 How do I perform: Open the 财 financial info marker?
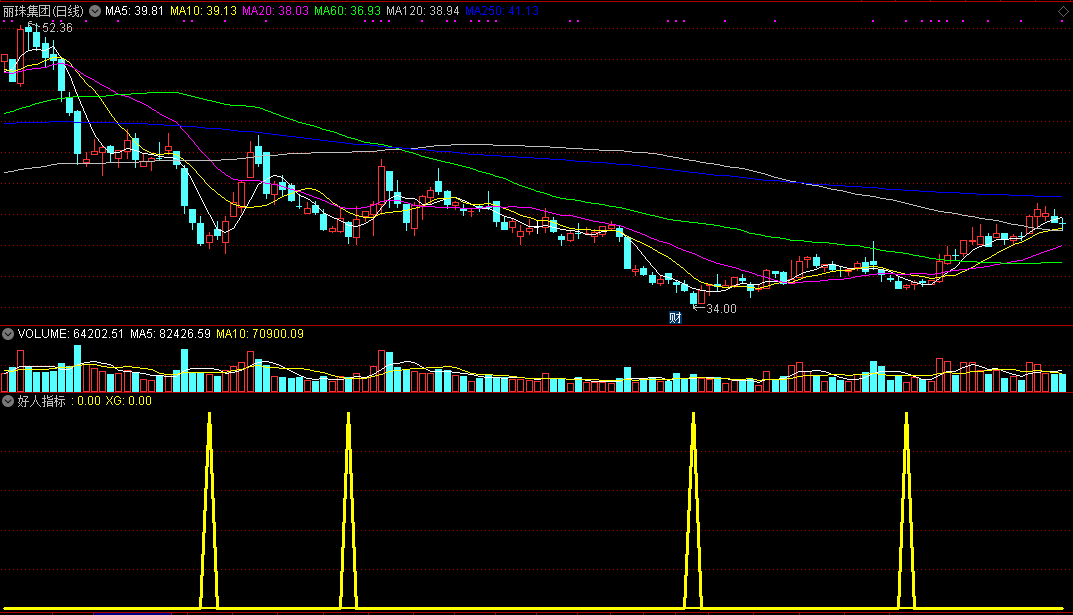pyautogui.click(x=675, y=317)
